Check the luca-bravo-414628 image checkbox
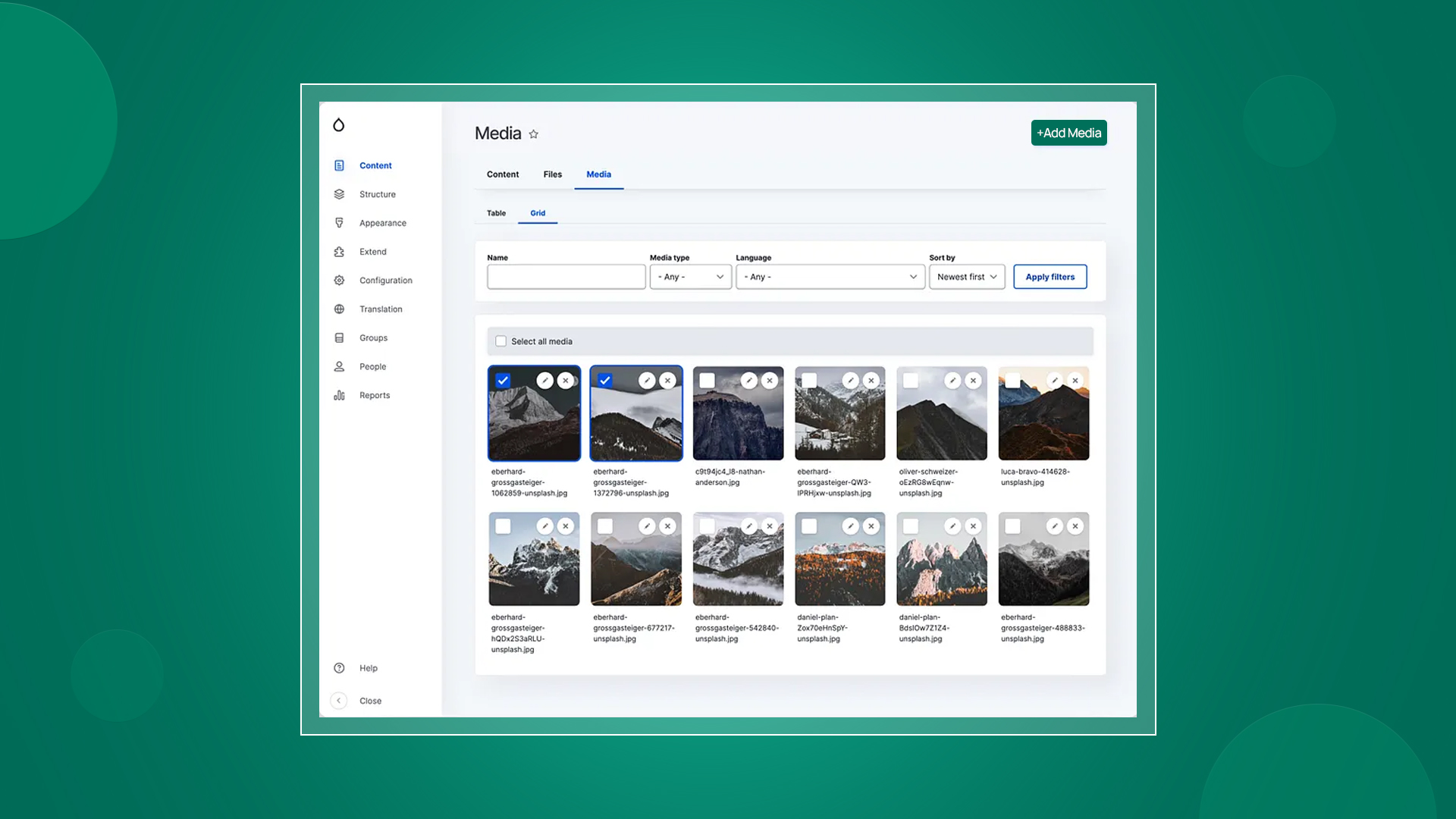1456x819 pixels. pos(1013,381)
